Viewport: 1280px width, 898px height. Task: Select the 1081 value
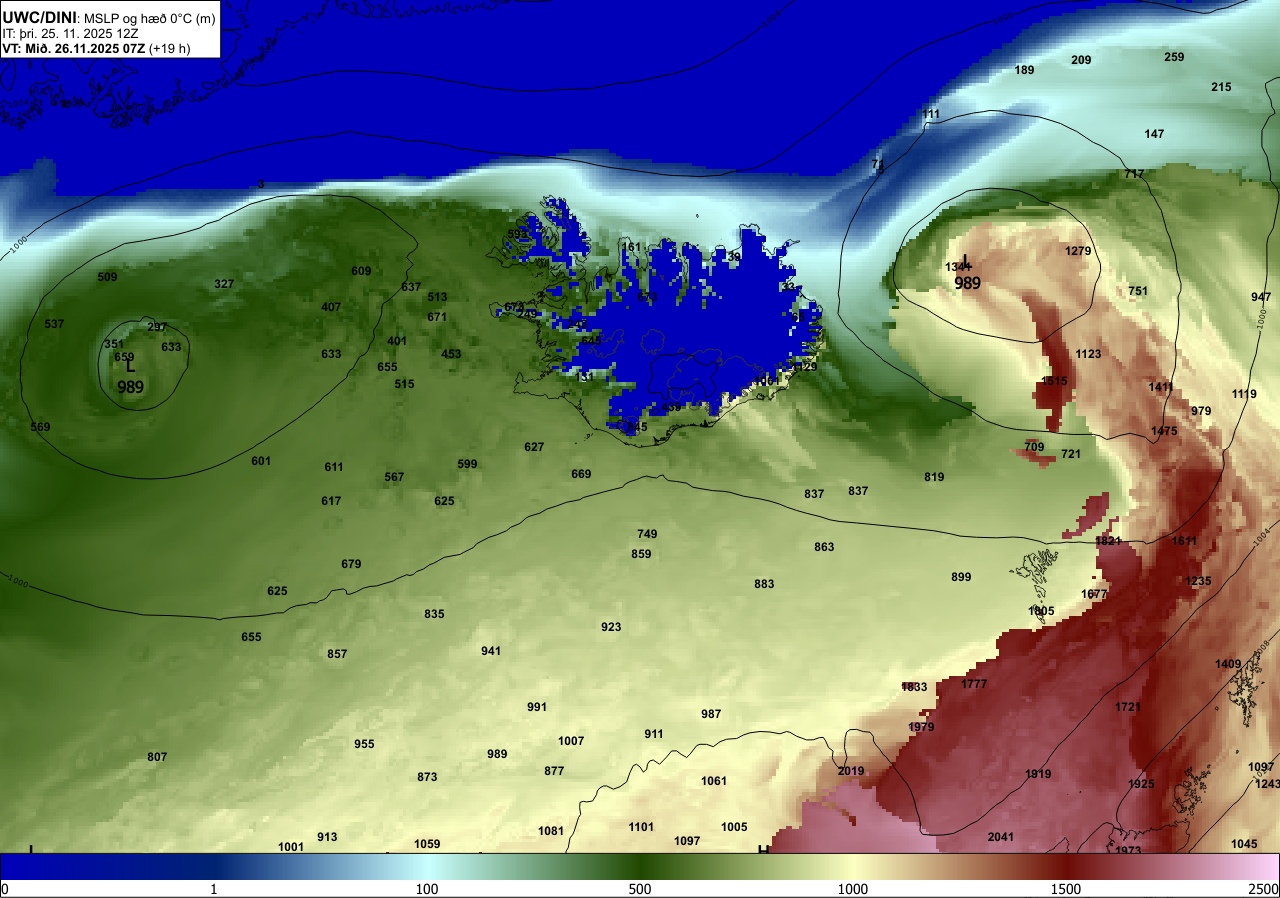(x=551, y=831)
